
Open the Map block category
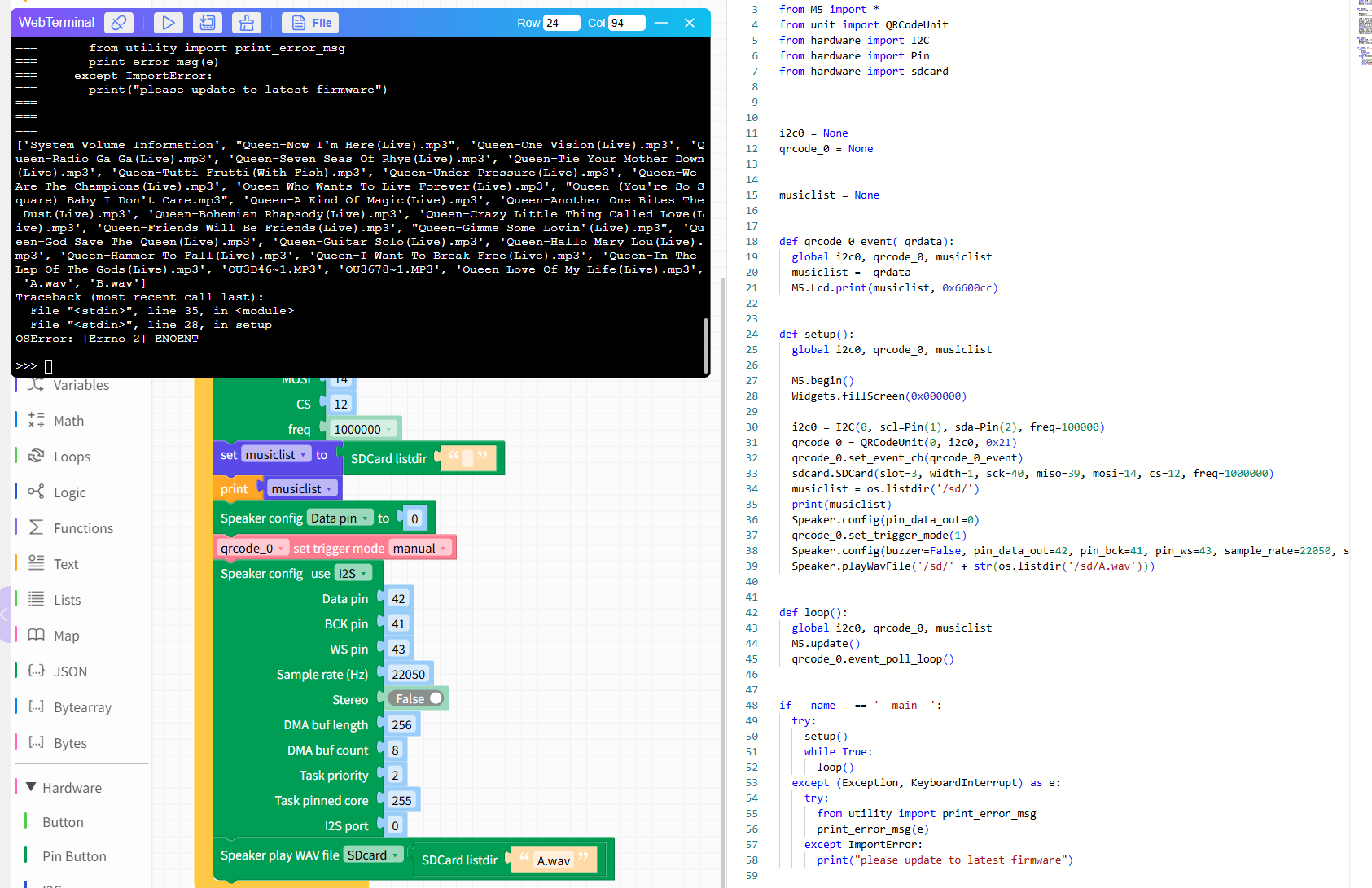click(x=66, y=636)
